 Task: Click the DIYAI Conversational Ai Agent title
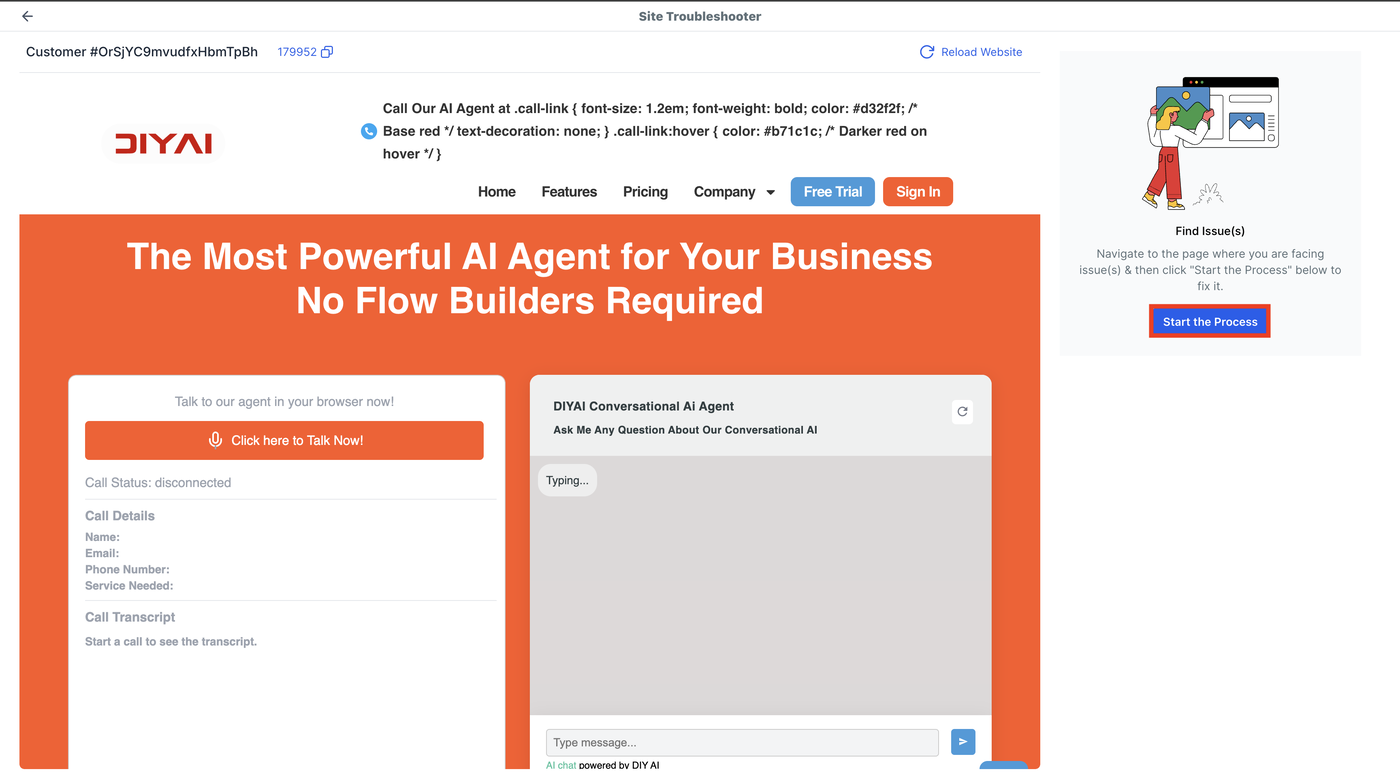click(x=644, y=406)
